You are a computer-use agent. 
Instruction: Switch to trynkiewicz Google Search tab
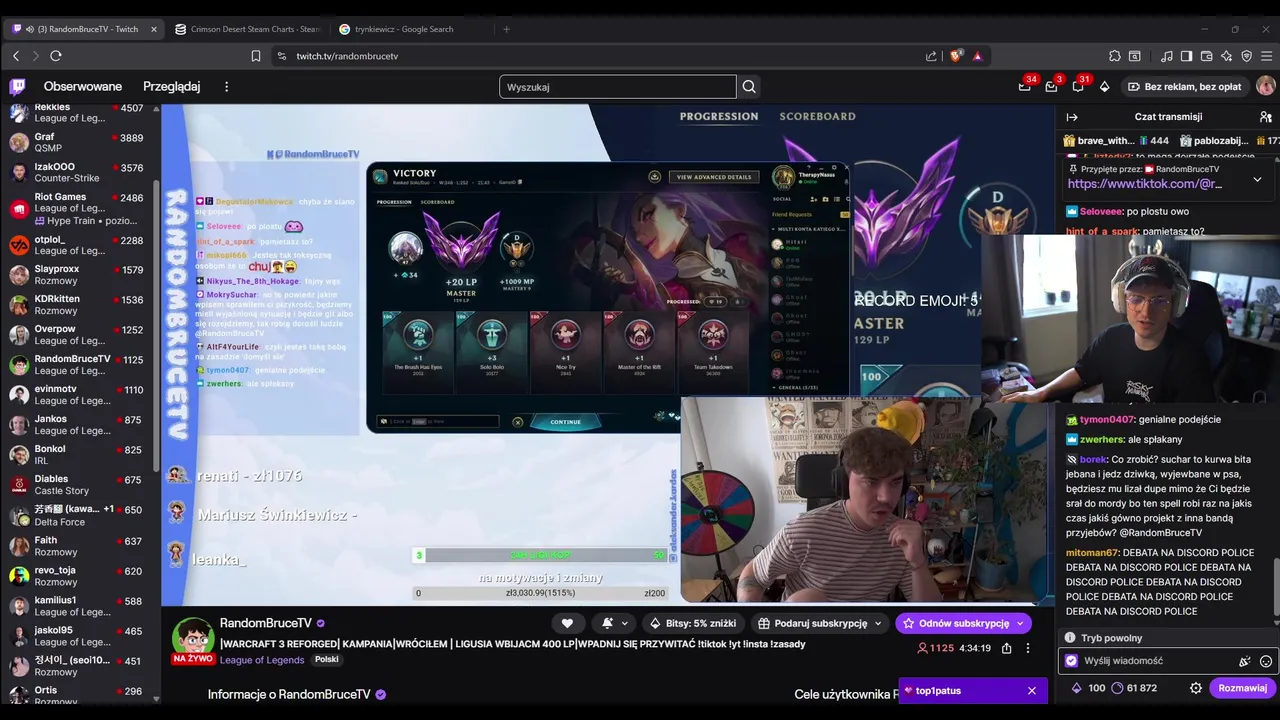tap(412, 29)
